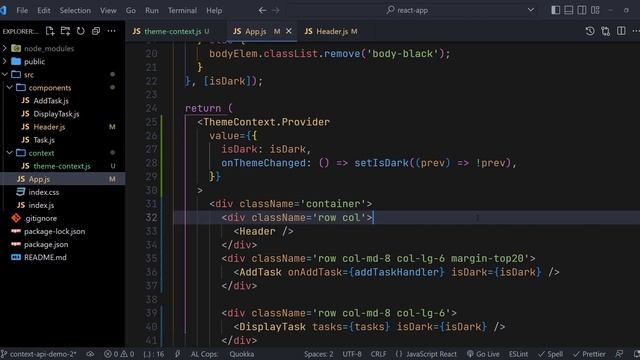Close the App.js tab

click(x=289, y=31)
